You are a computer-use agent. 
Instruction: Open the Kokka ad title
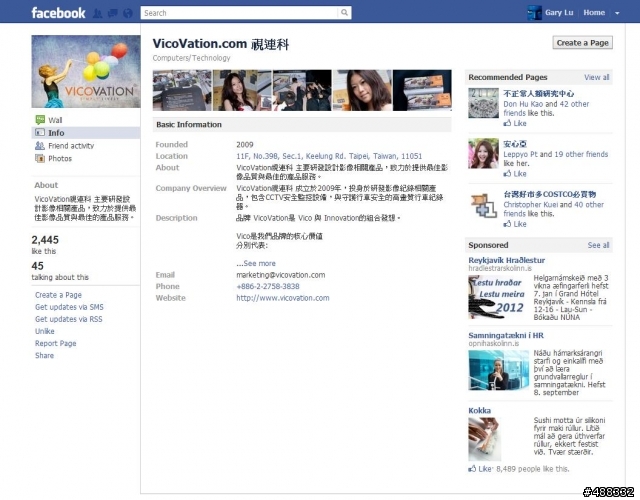tap(480, 410)
